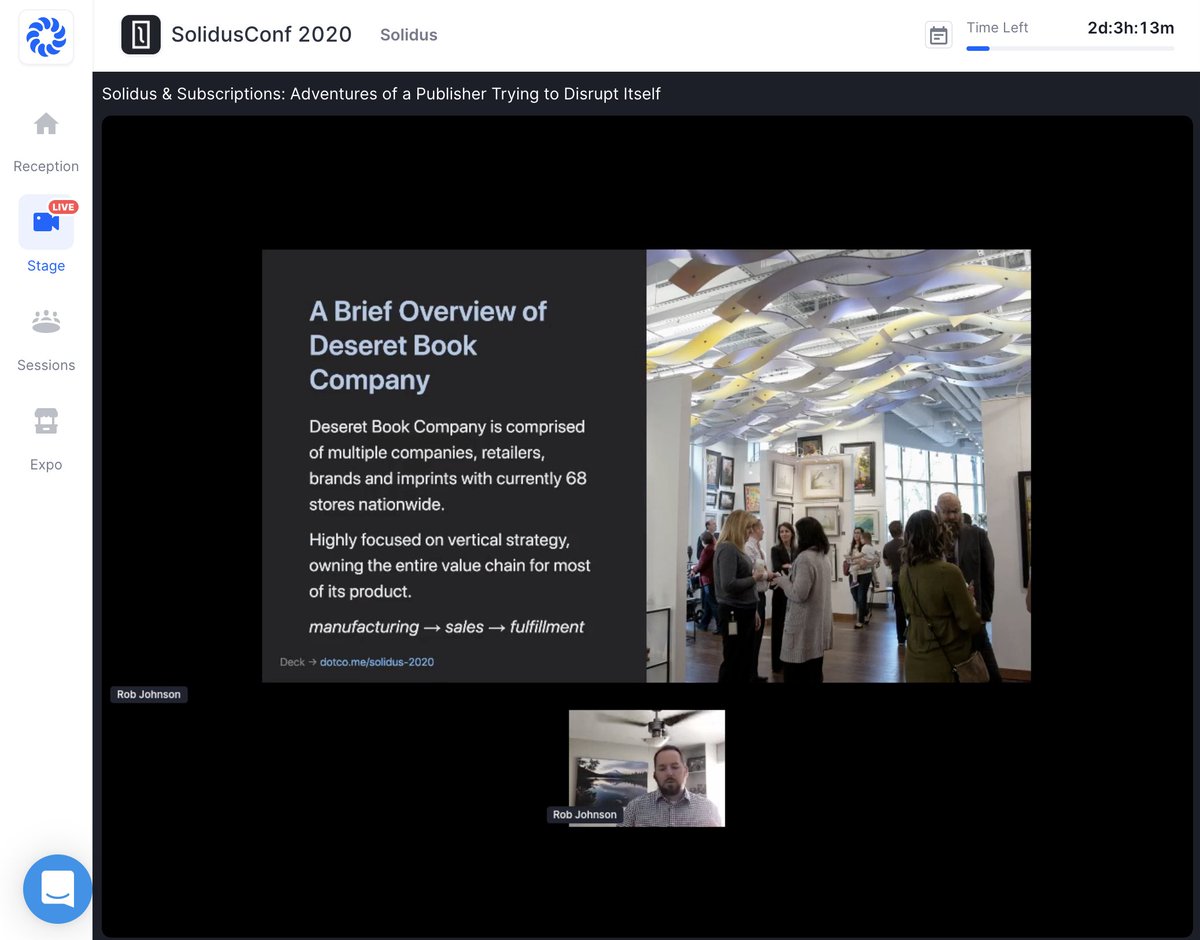
Task: Open the Reception home icon
Action: tap(46, 124)
